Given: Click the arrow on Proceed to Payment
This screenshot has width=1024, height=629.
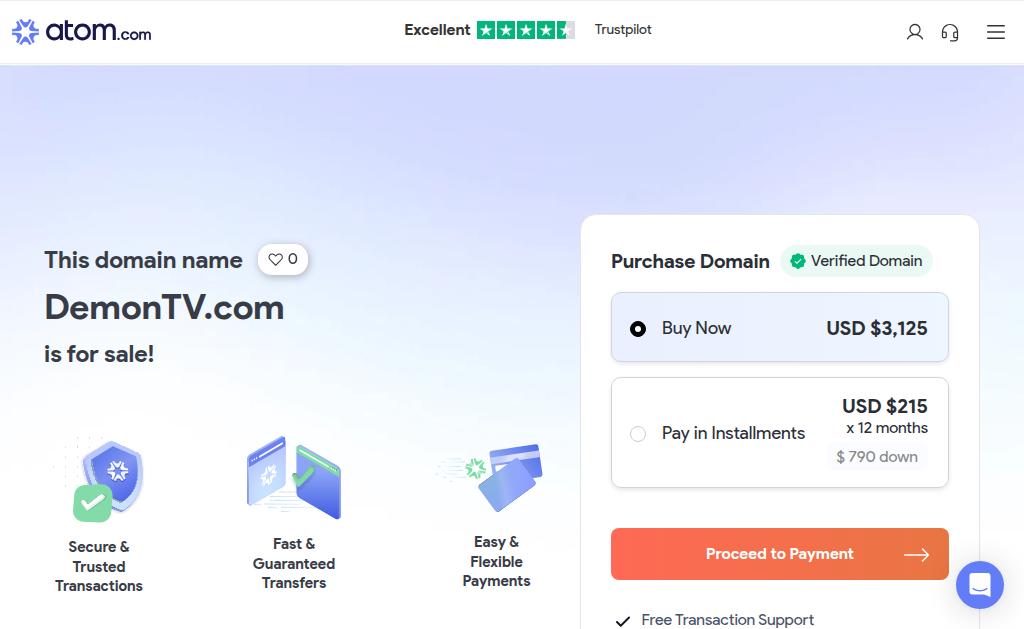Looking at the screenshot, I should coord(916,555).
